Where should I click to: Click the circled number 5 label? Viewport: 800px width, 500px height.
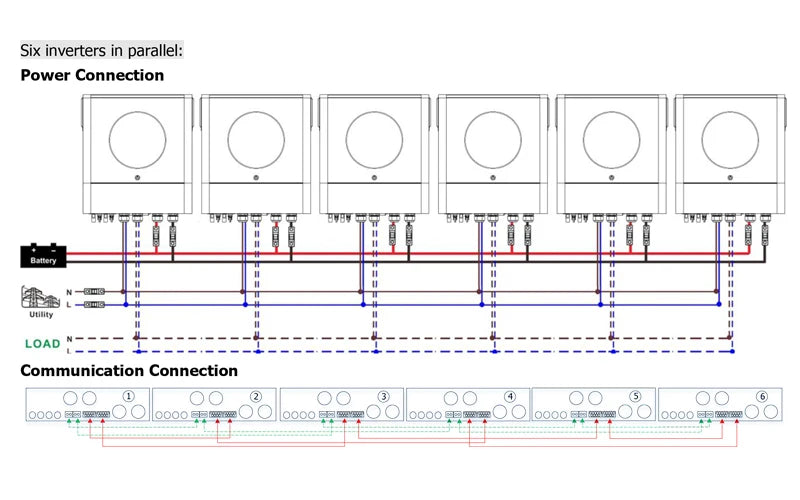pyautogui.click(x=635, y=396)
